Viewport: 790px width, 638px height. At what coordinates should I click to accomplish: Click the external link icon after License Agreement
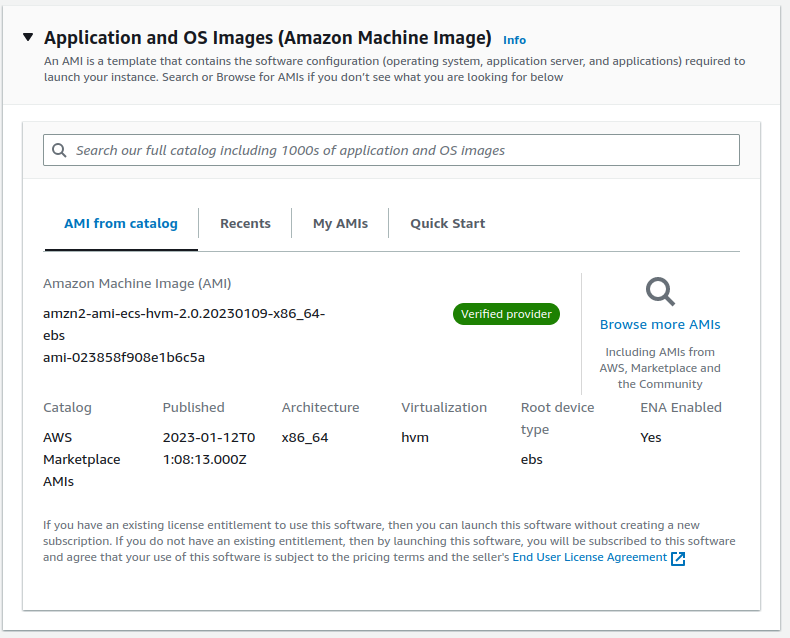pos(678,559)
